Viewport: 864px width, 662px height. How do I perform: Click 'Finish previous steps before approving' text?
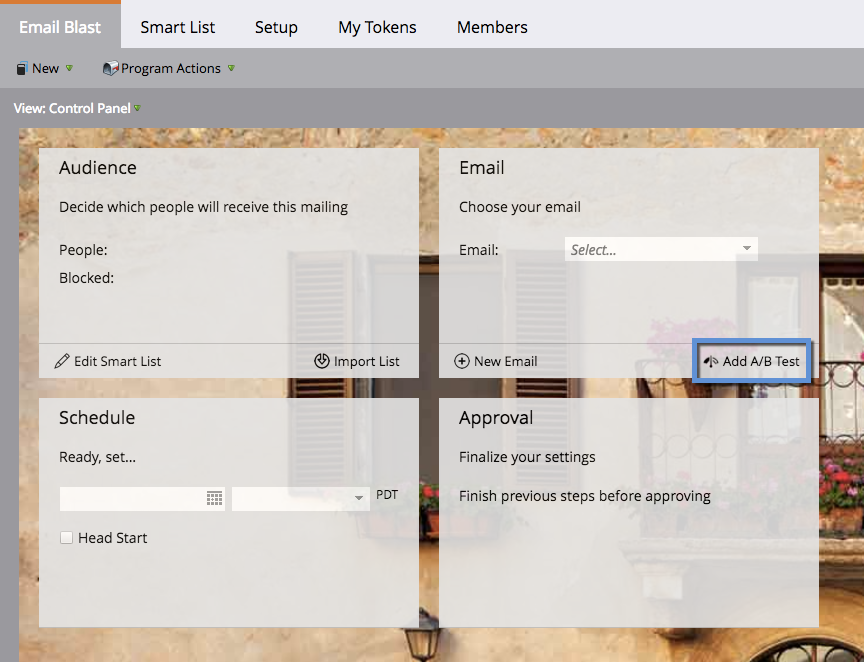tap(585, 496)
